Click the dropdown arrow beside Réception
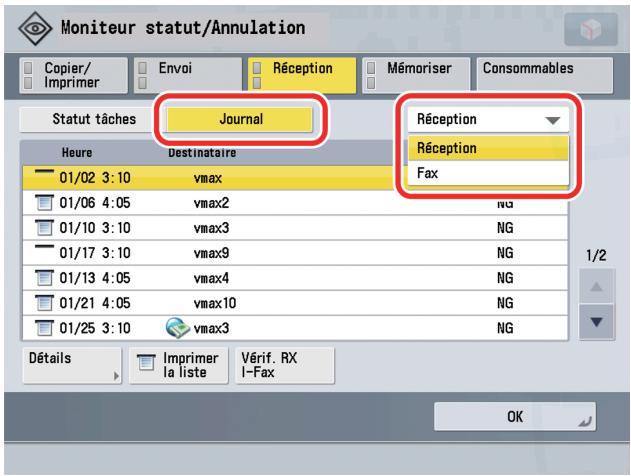The image size is (631, 476). (x=553, y=120)
